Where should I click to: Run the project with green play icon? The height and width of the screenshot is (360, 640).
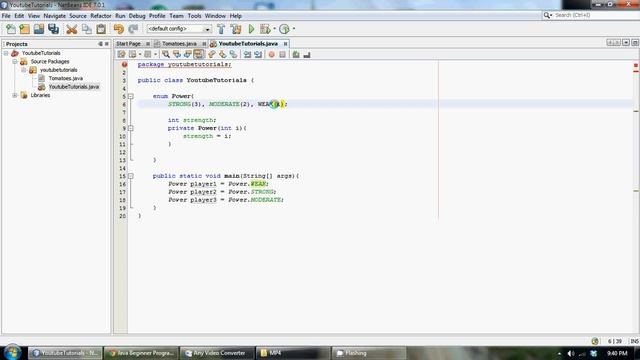(251, 29)
